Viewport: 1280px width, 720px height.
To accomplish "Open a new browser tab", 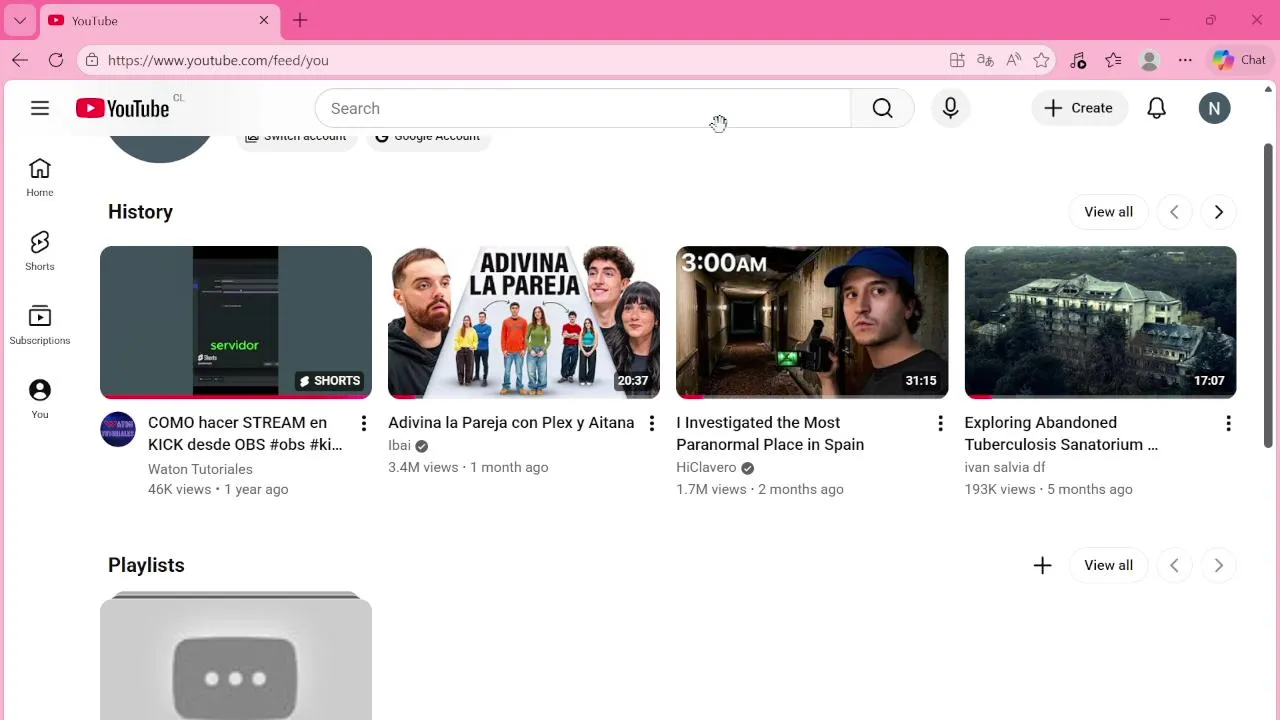I will 300,20.
